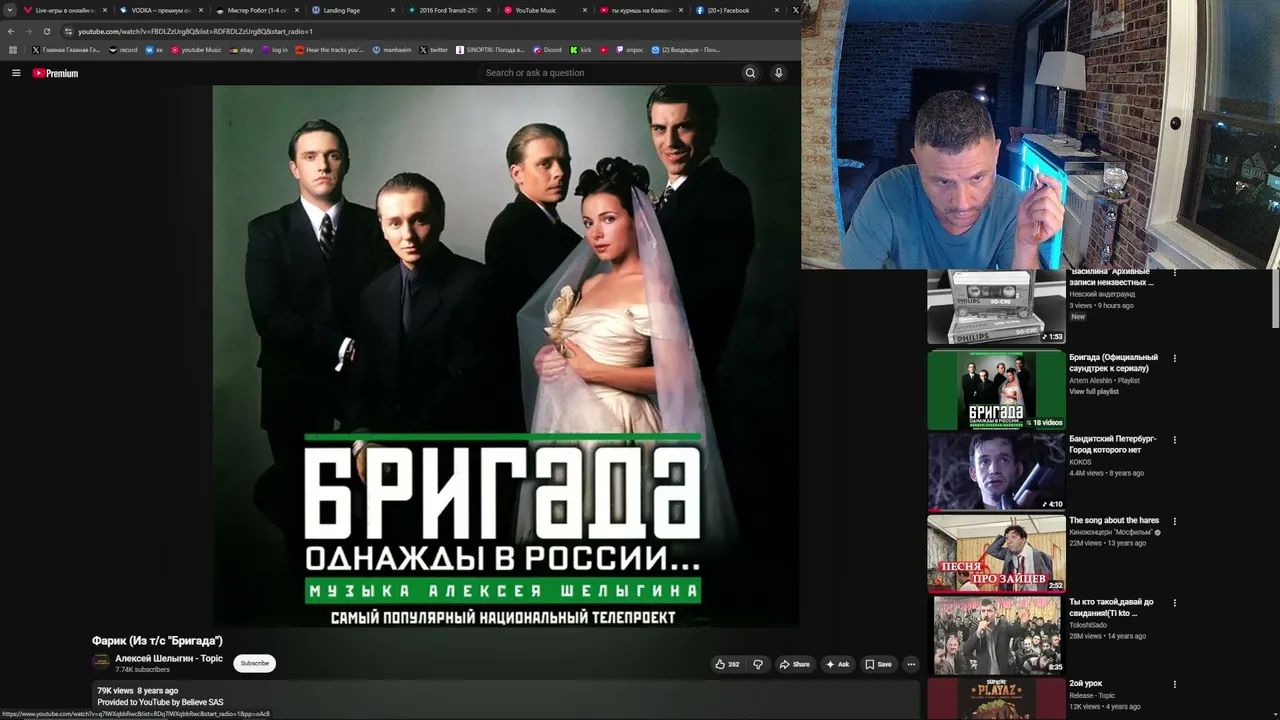Switch to the Facebook tab
The width and height of the screenshot is (1280, 720).
point(736,10)
